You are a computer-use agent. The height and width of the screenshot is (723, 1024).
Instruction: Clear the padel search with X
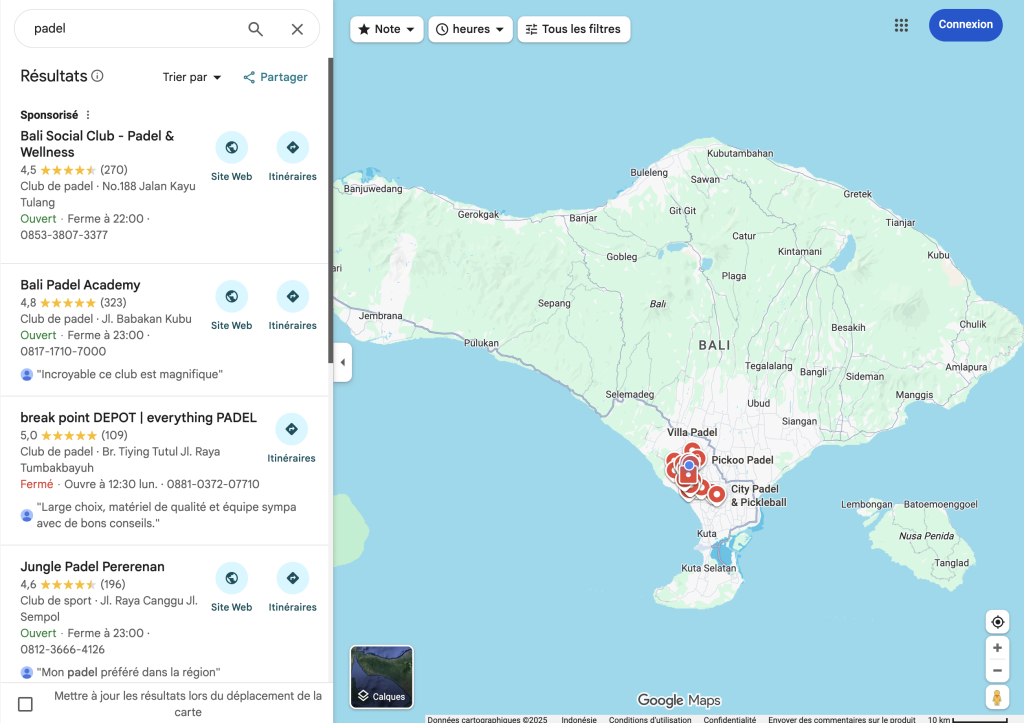coord(297,29)
